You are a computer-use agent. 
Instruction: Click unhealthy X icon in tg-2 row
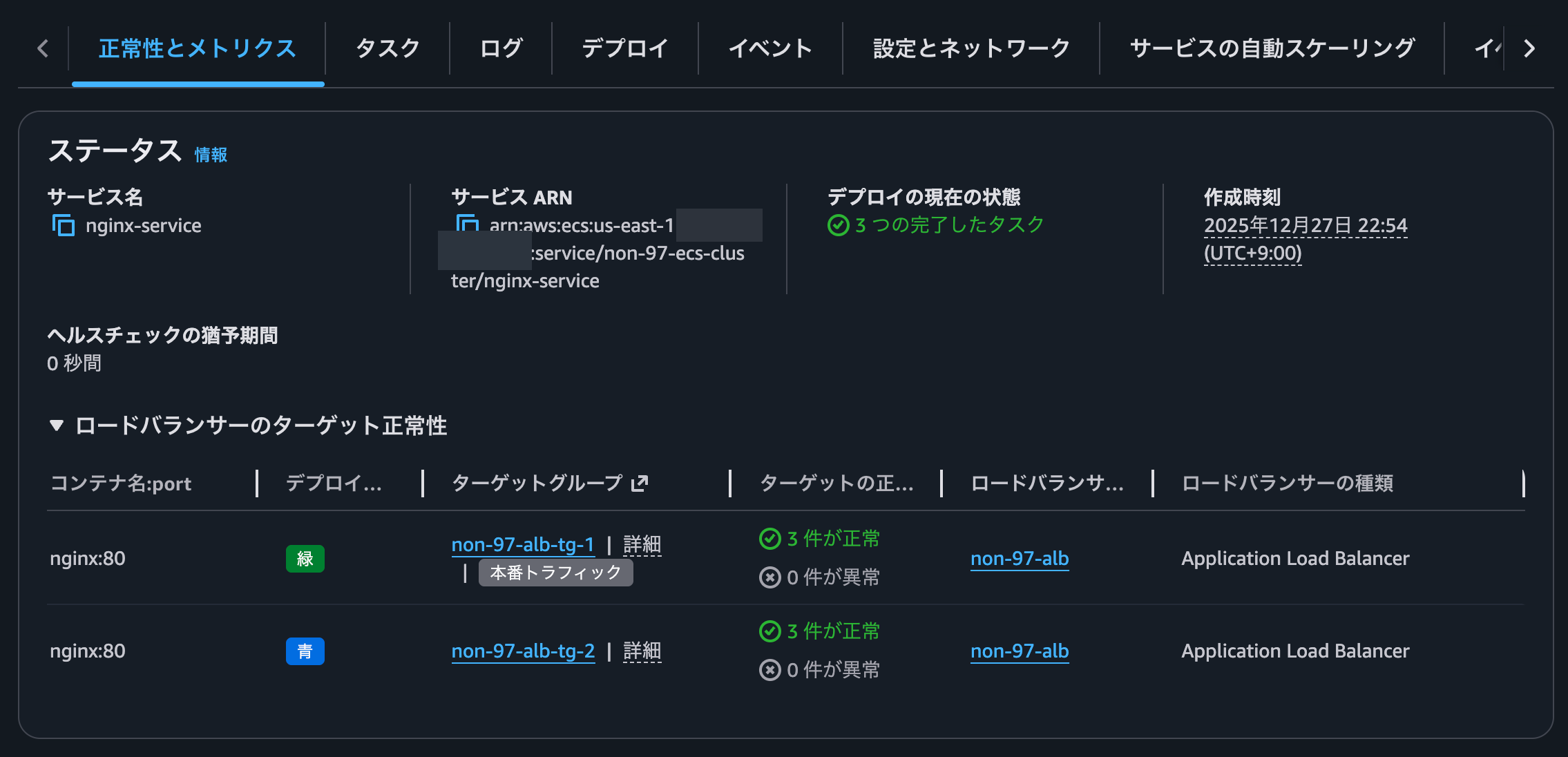(x=769, y=670)
